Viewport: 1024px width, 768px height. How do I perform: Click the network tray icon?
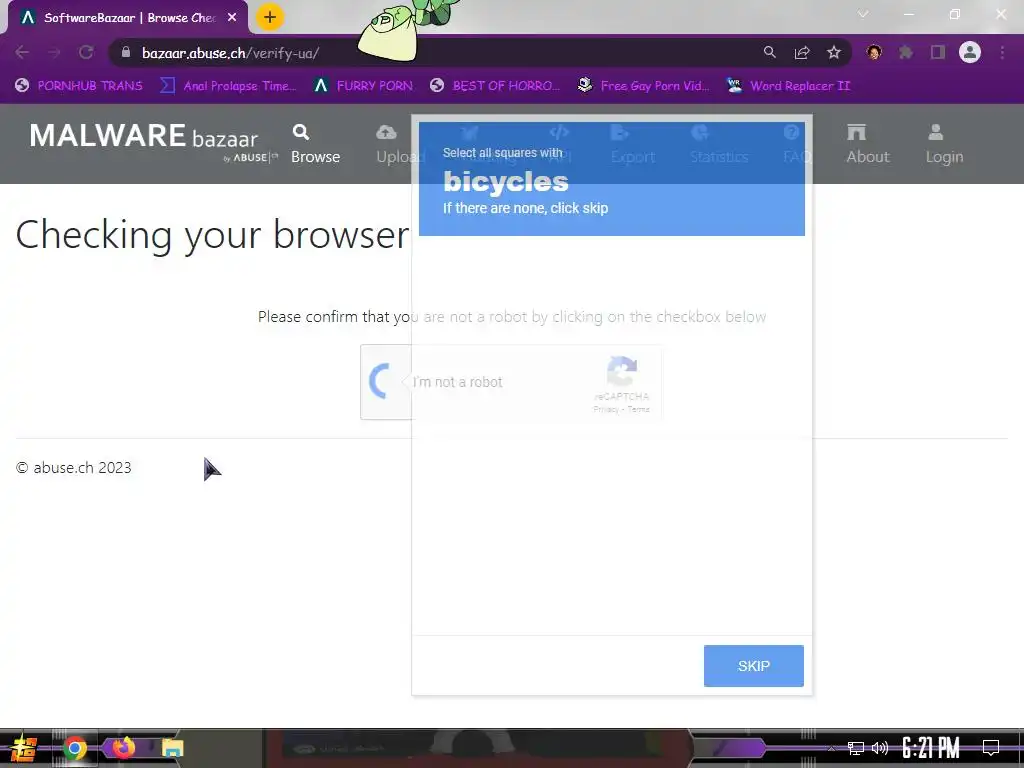pos(856,748)
